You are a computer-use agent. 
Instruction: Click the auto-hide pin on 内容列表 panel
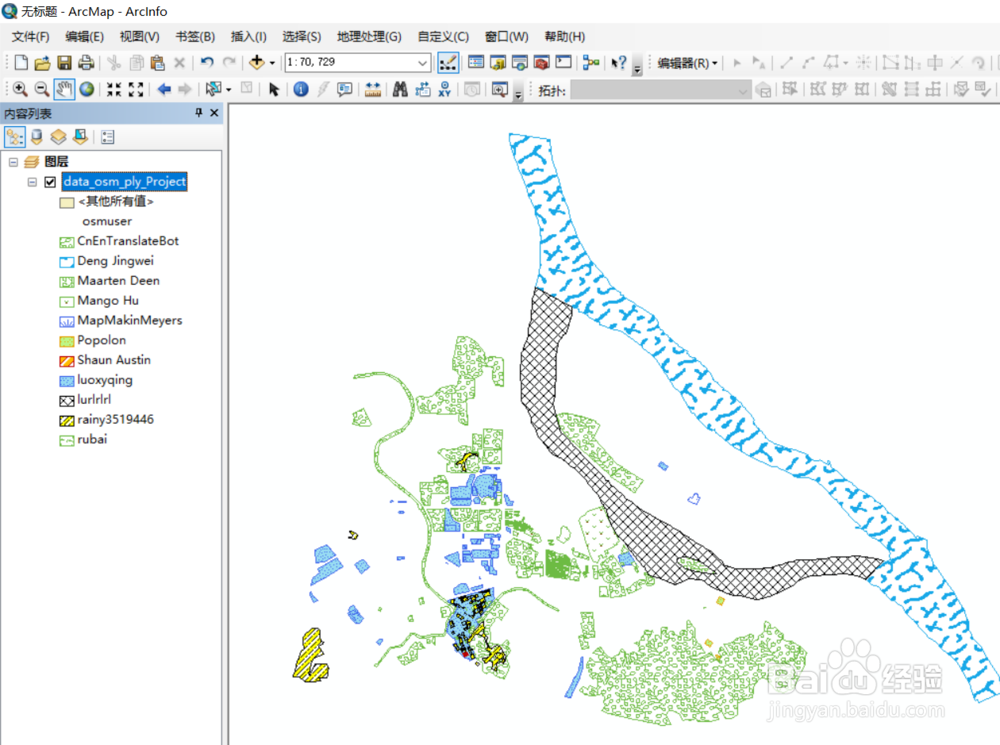click(x=197, y=112)
